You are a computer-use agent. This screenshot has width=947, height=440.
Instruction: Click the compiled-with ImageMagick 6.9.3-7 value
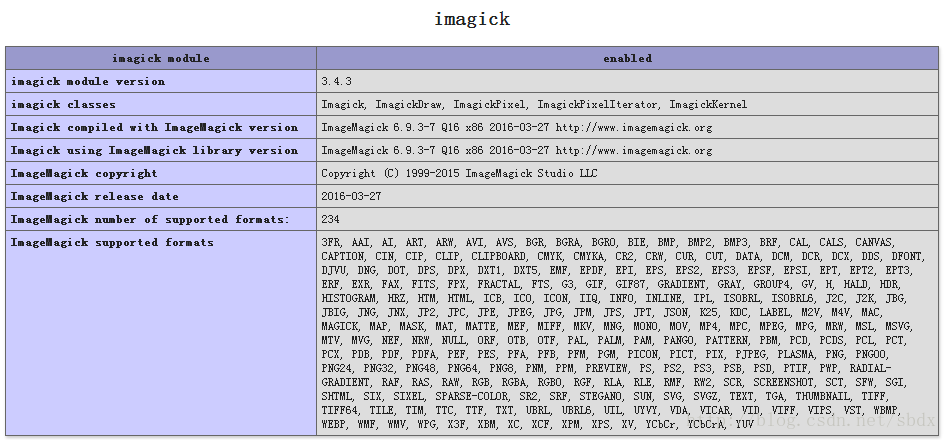click(x=516, y=127)
